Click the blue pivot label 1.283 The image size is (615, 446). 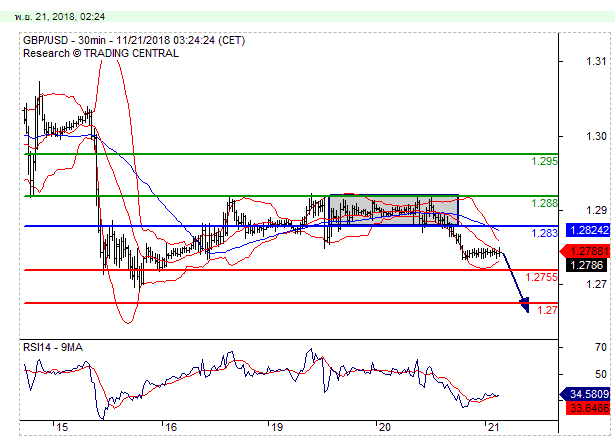coord(544,233)
